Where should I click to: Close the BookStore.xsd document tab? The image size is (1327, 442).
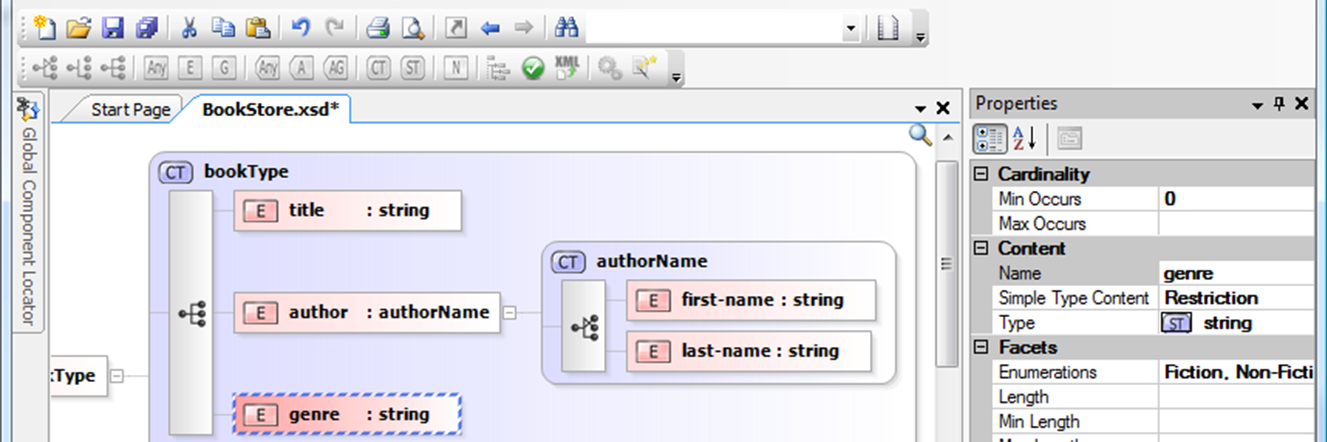coord(942,108)
